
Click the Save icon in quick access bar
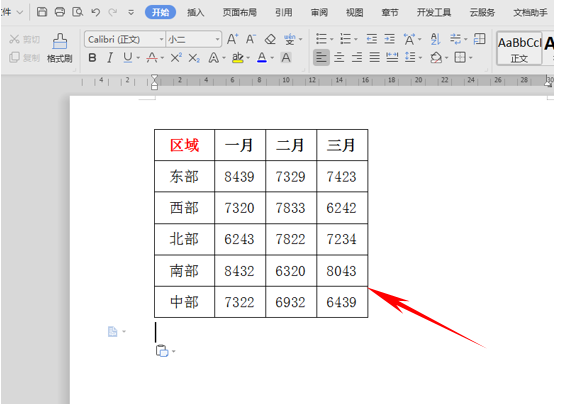42,12
